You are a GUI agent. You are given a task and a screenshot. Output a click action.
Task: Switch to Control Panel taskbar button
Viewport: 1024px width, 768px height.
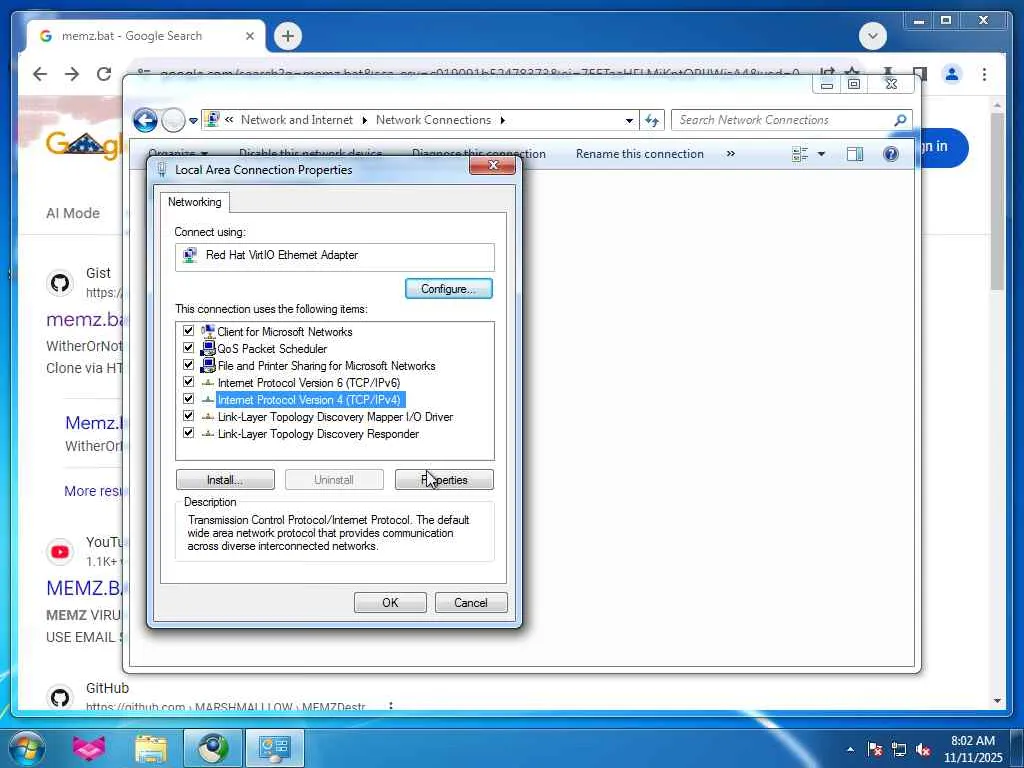274,748
